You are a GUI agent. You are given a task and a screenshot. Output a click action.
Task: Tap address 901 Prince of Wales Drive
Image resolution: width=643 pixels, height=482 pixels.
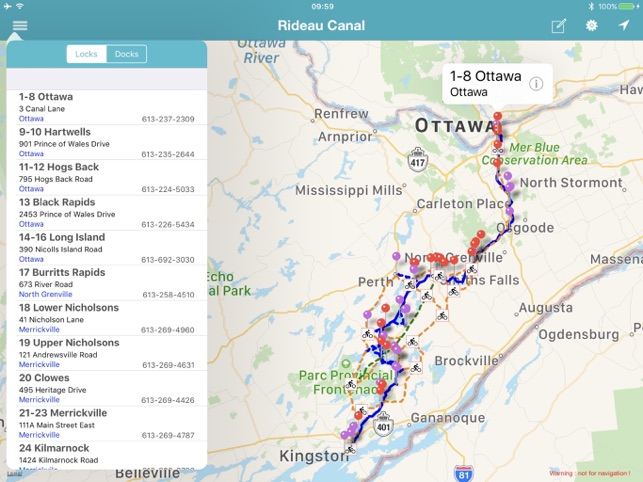pyautogui.click(x=64, y=144)
